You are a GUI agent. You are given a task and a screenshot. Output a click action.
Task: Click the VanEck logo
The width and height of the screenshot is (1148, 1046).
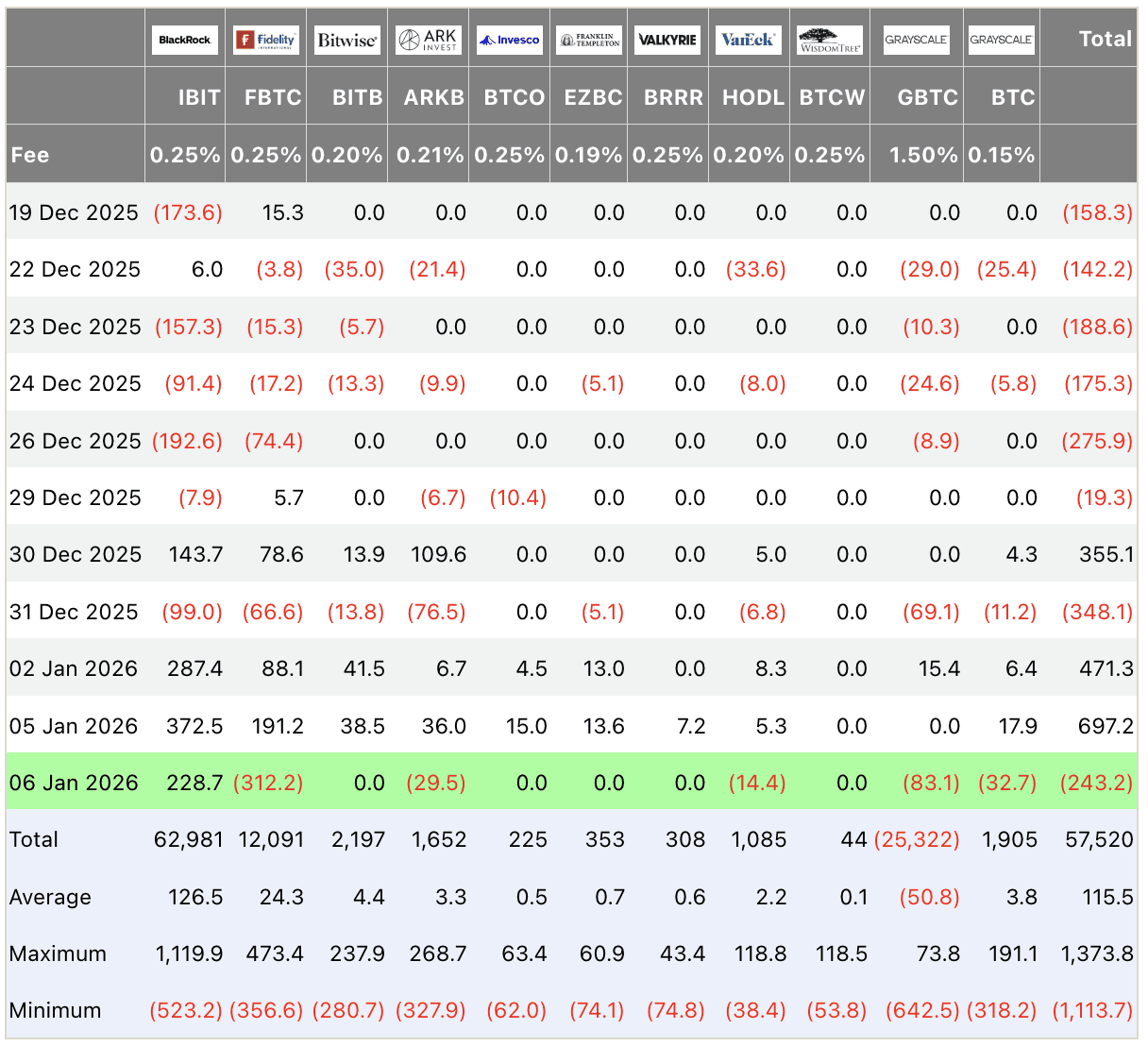pyautogui.click(x=749, y=40)
